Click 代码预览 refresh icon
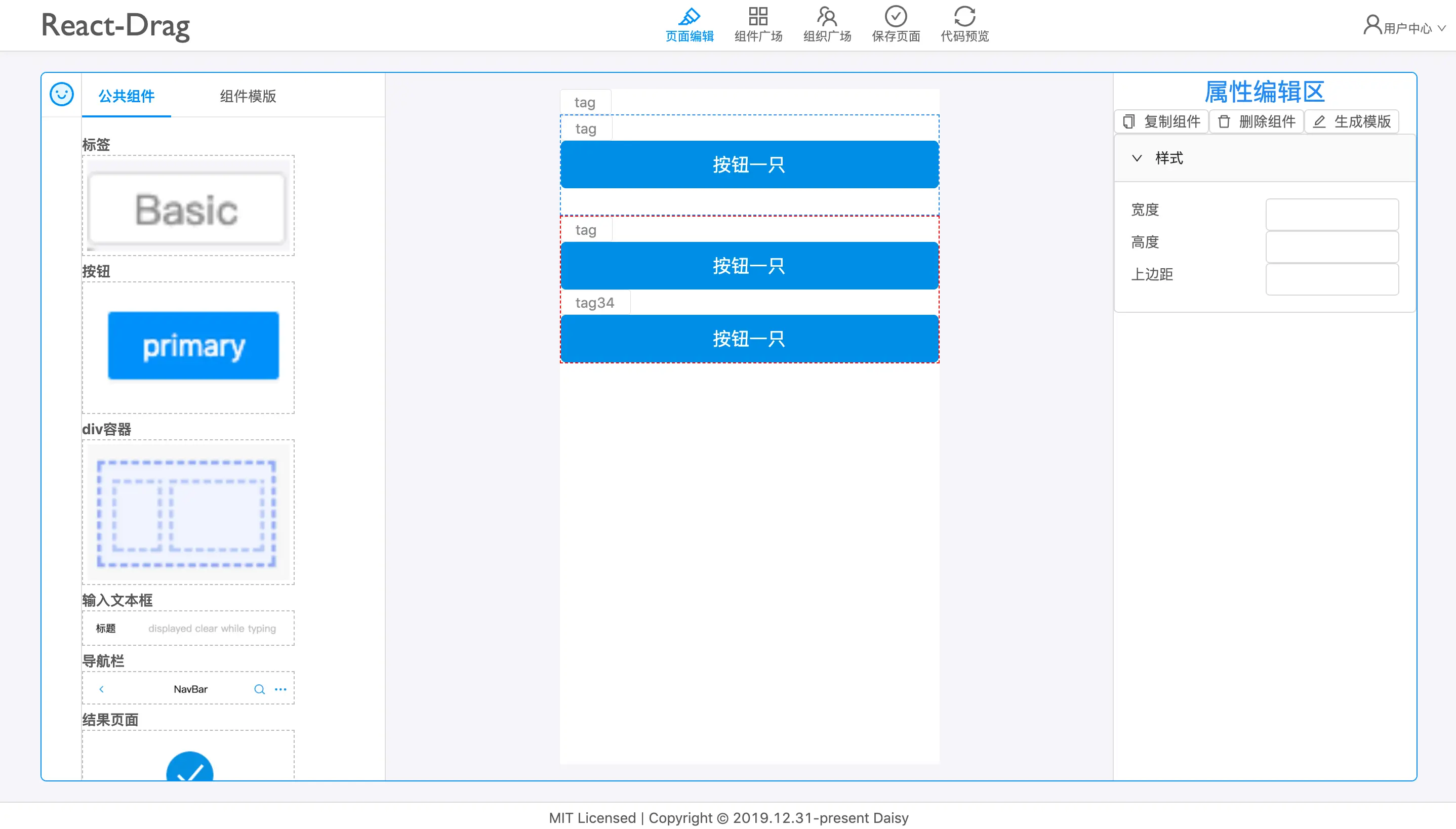The height and width of the screenshot is (829, 1456). click(964, 16)
